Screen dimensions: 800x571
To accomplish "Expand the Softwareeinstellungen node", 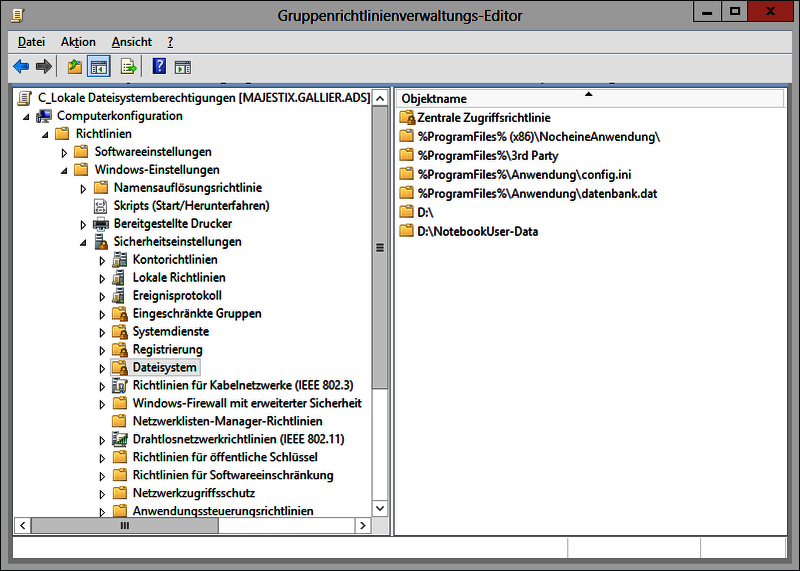I will click(64, 153).
